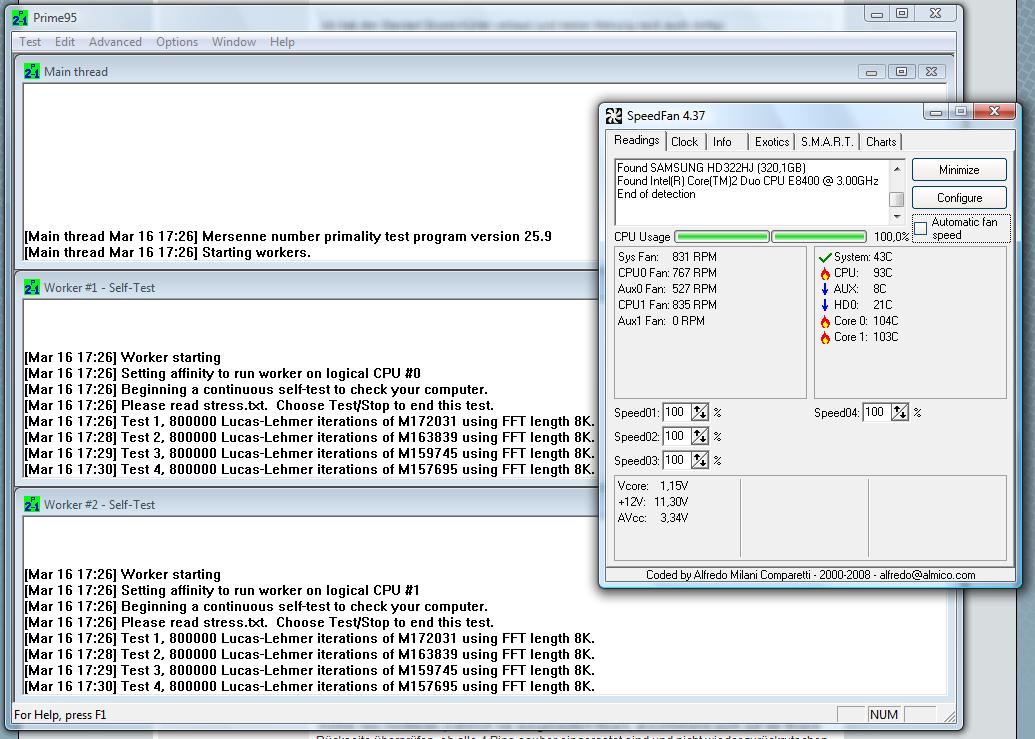Switch to the Clock tab in SpeedFan
The width and height of the screenshot is (1035, 739).
[x=684, y=142]
